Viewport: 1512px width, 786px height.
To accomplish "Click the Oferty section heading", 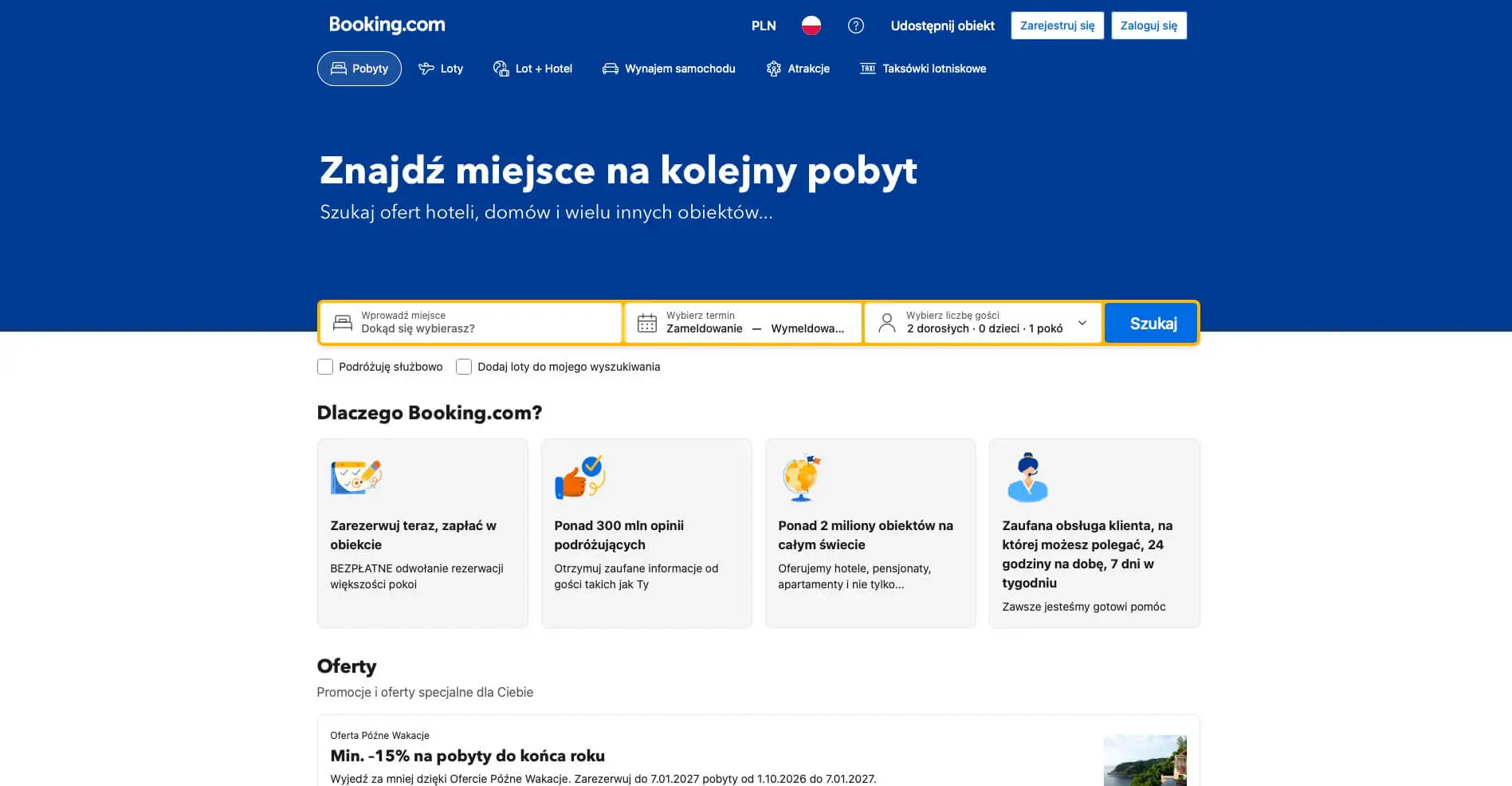I will (x=347, y=666).
